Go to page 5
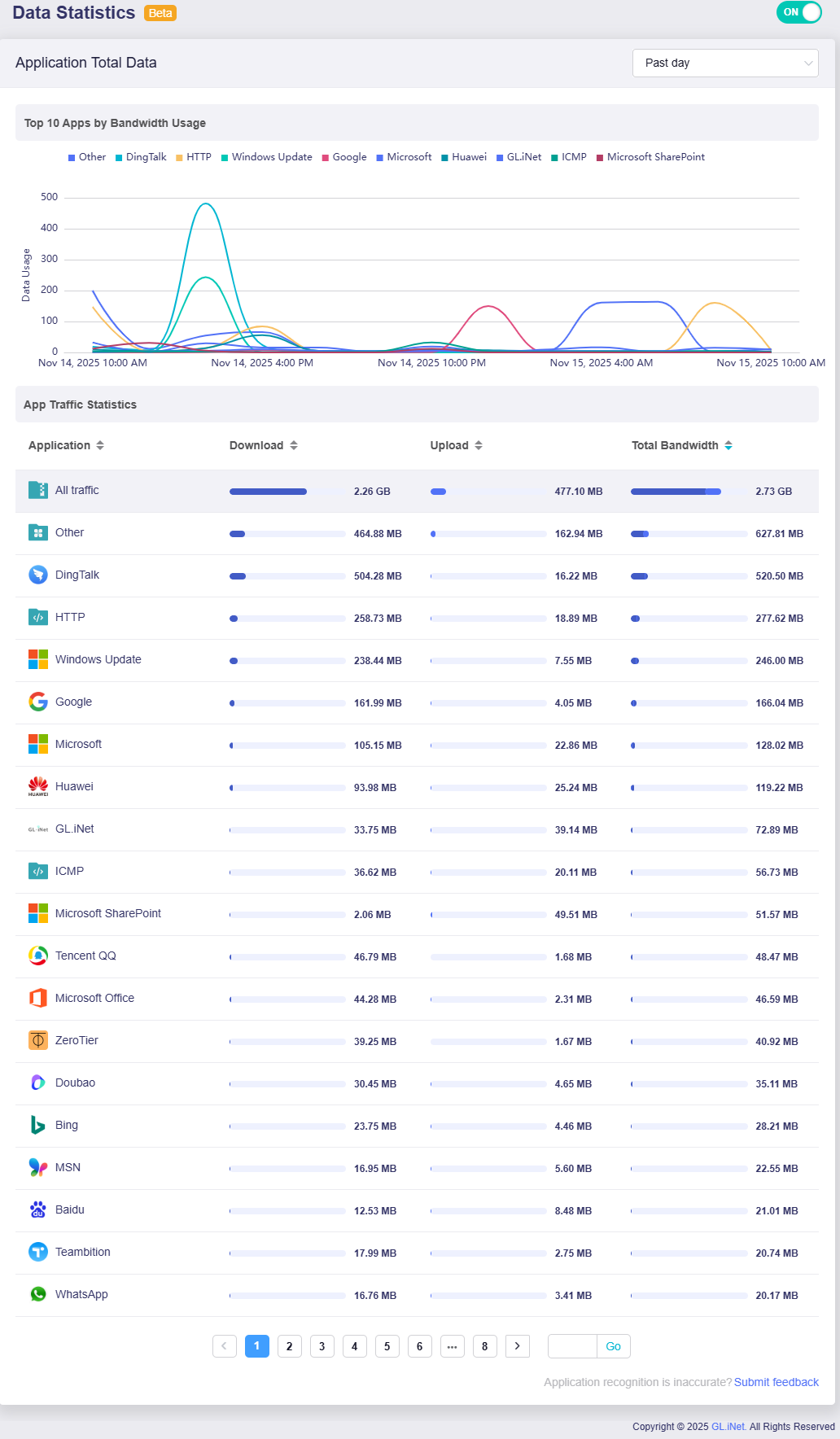The width and height of the screenshot is (840, 1439). tap(387, 1346)
